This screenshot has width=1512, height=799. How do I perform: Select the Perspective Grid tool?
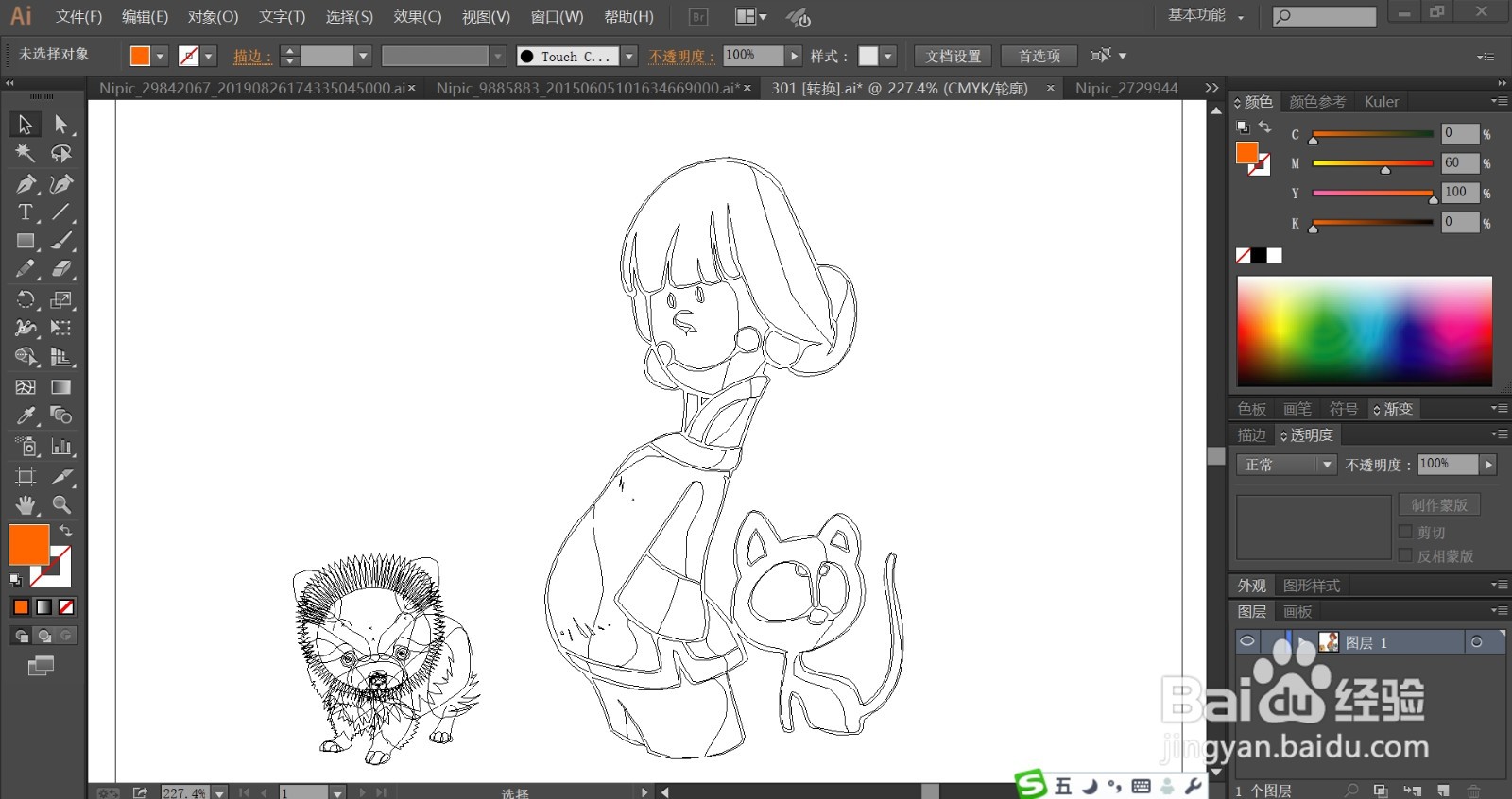tap(61, 357)
